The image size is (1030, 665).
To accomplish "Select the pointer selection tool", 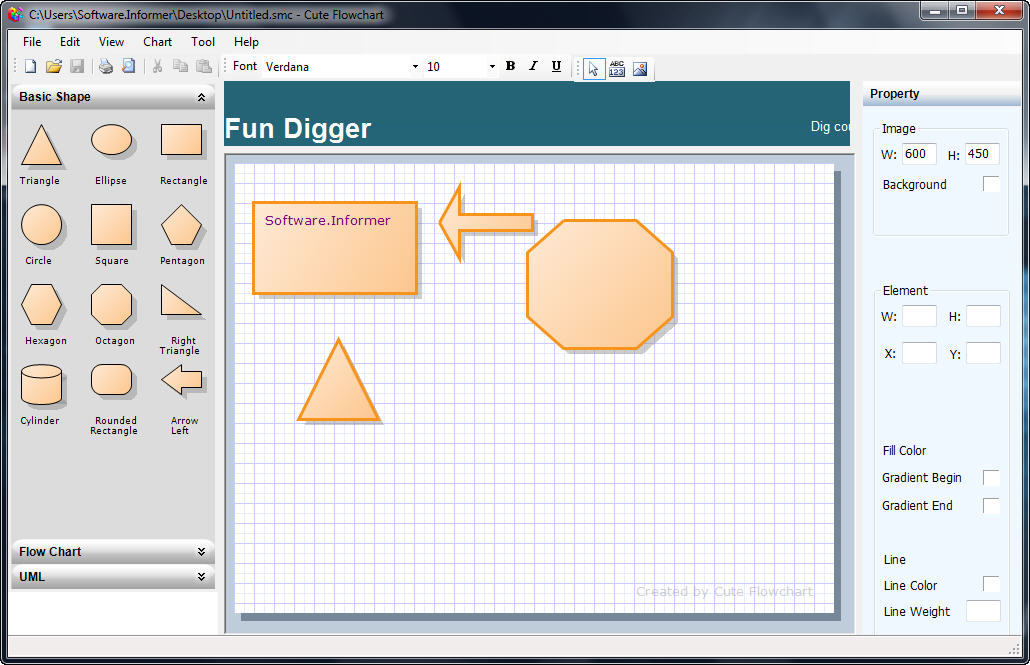I will coord(594,68).
